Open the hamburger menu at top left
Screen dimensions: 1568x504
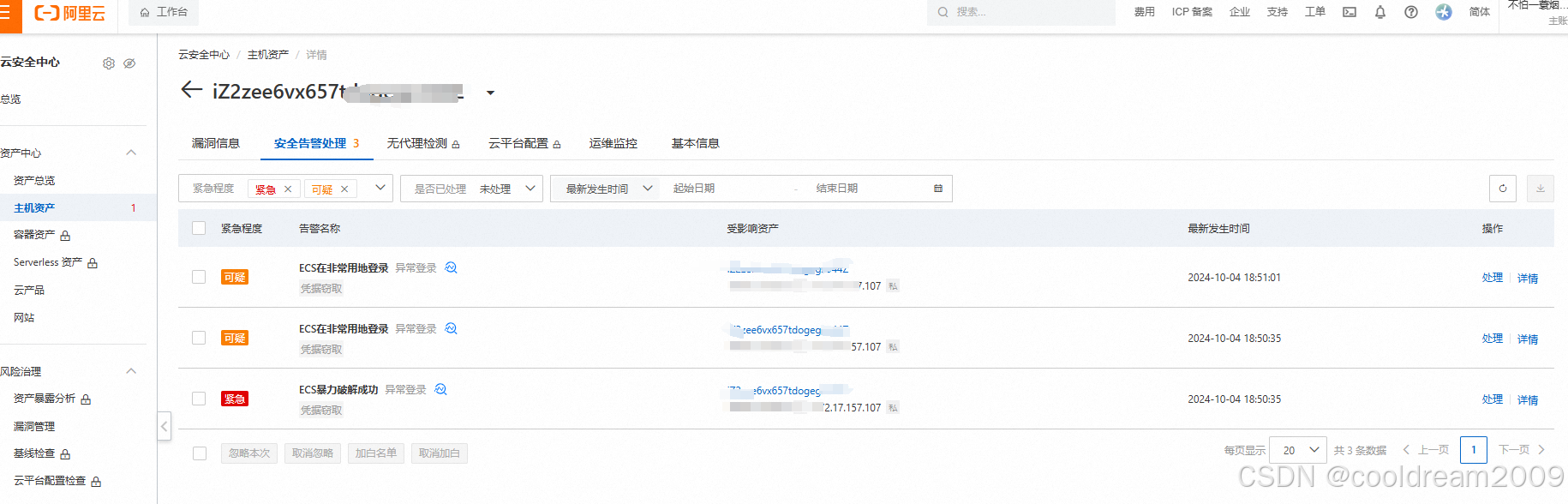point(4,13)
